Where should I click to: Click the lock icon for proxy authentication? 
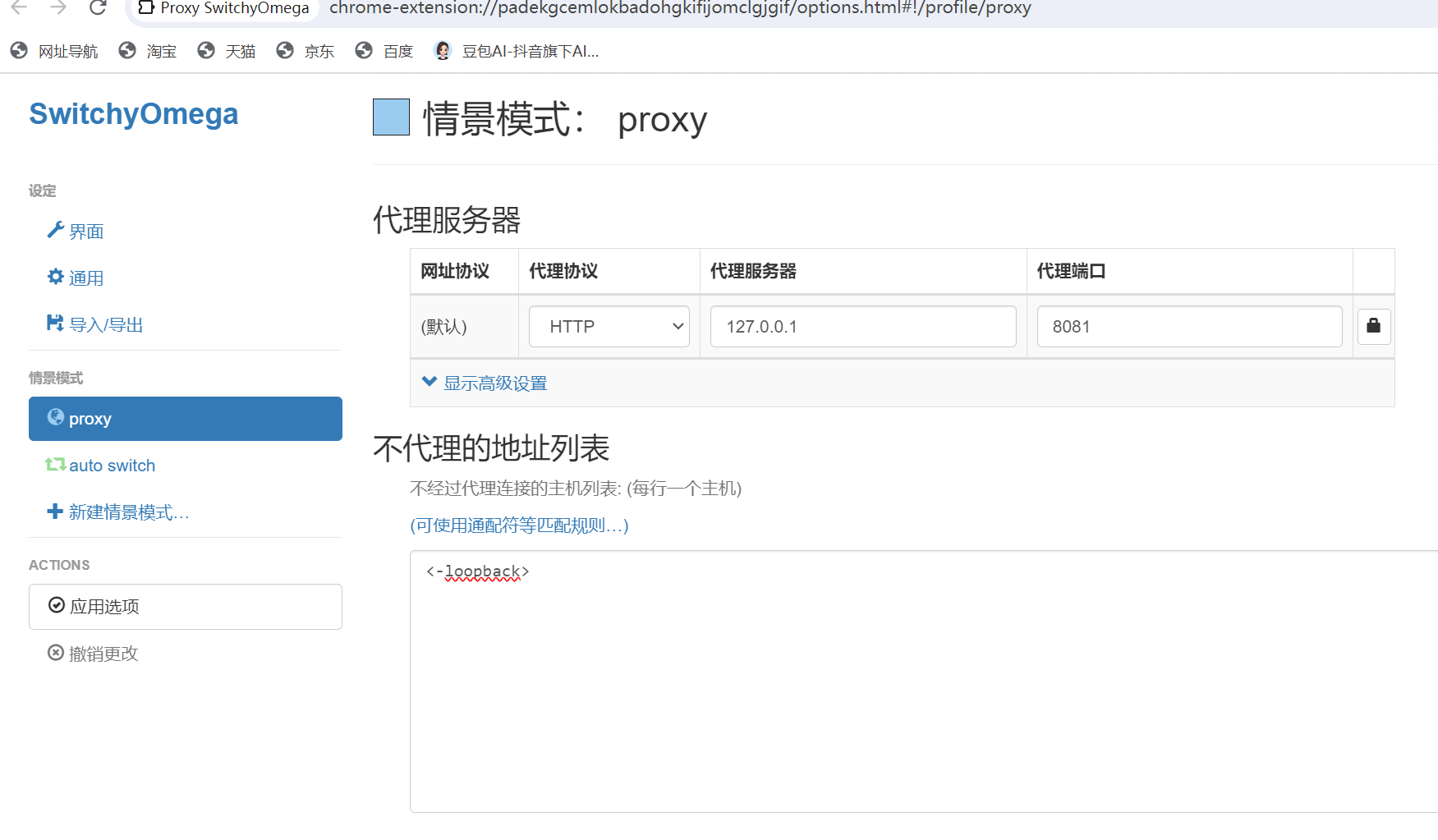1374,327
